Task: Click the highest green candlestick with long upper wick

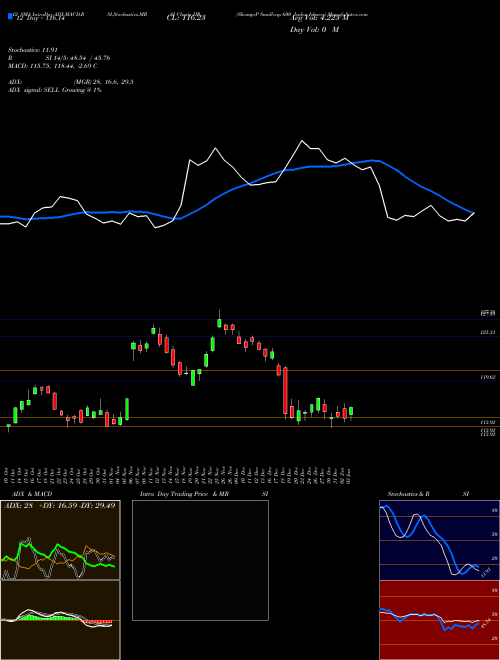Action: [219, 321]
